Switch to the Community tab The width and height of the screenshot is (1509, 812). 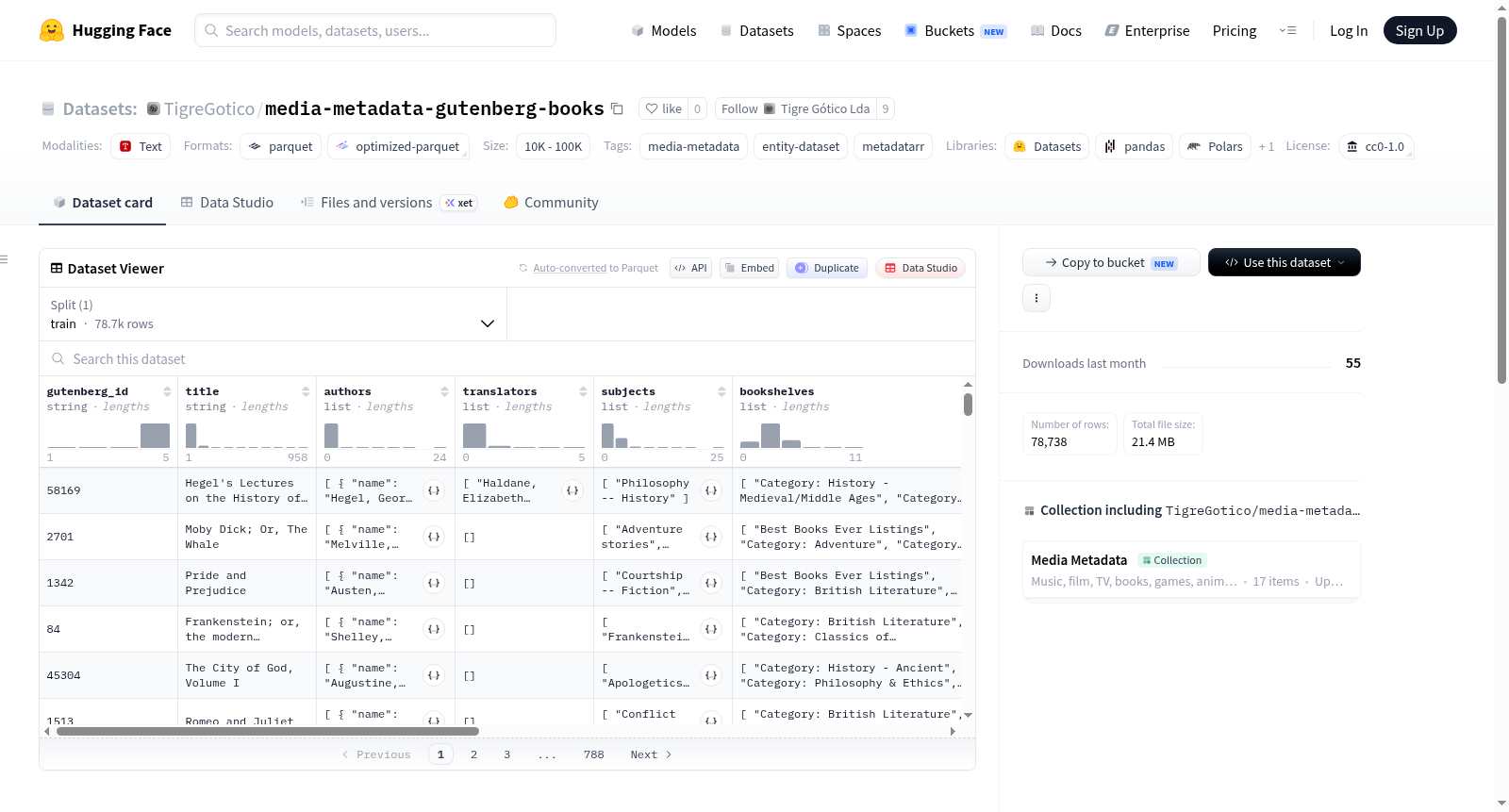pos(551,202)
